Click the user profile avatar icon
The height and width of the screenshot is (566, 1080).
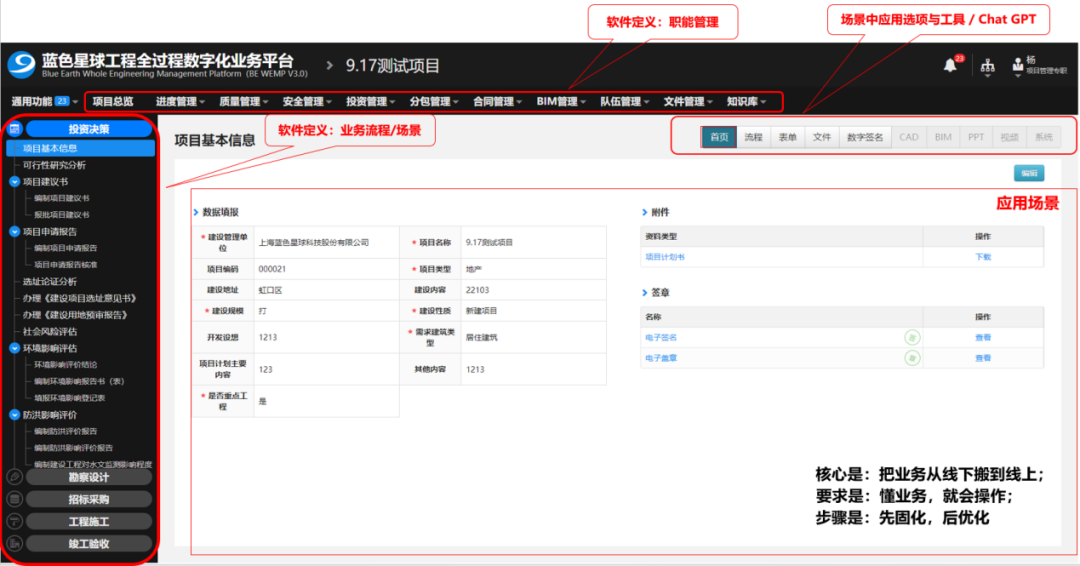[x=1019, y=62]
